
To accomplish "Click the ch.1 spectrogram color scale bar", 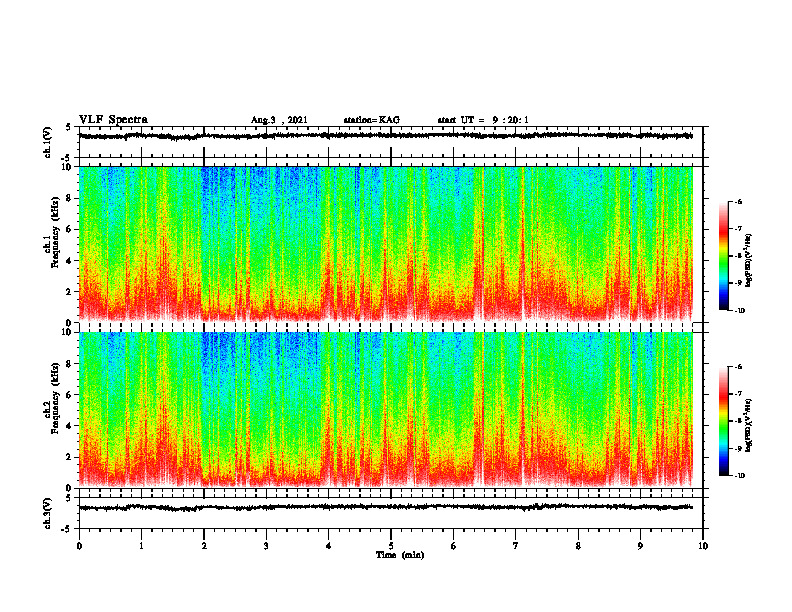I will pos(723,256).
